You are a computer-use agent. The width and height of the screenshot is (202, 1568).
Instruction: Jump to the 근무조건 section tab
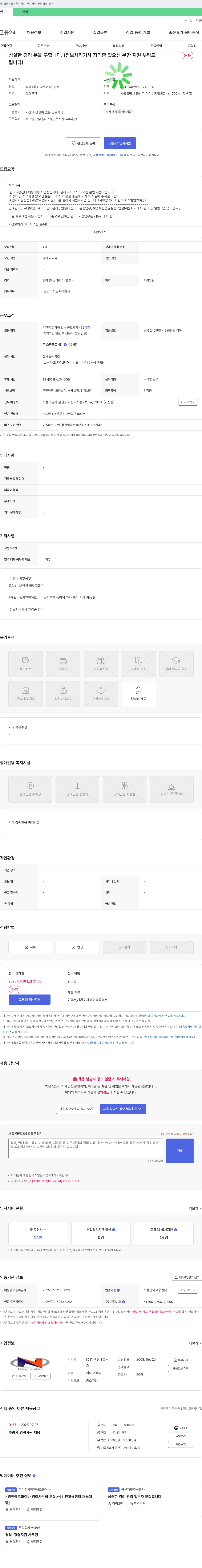(x=44, y=46)
